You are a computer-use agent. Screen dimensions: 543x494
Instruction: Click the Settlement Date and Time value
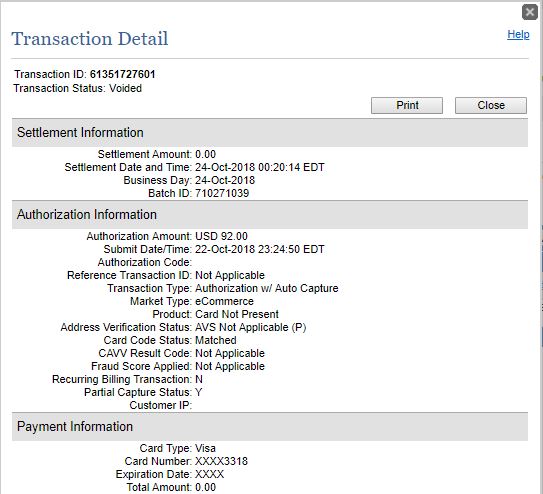[260, 167]
